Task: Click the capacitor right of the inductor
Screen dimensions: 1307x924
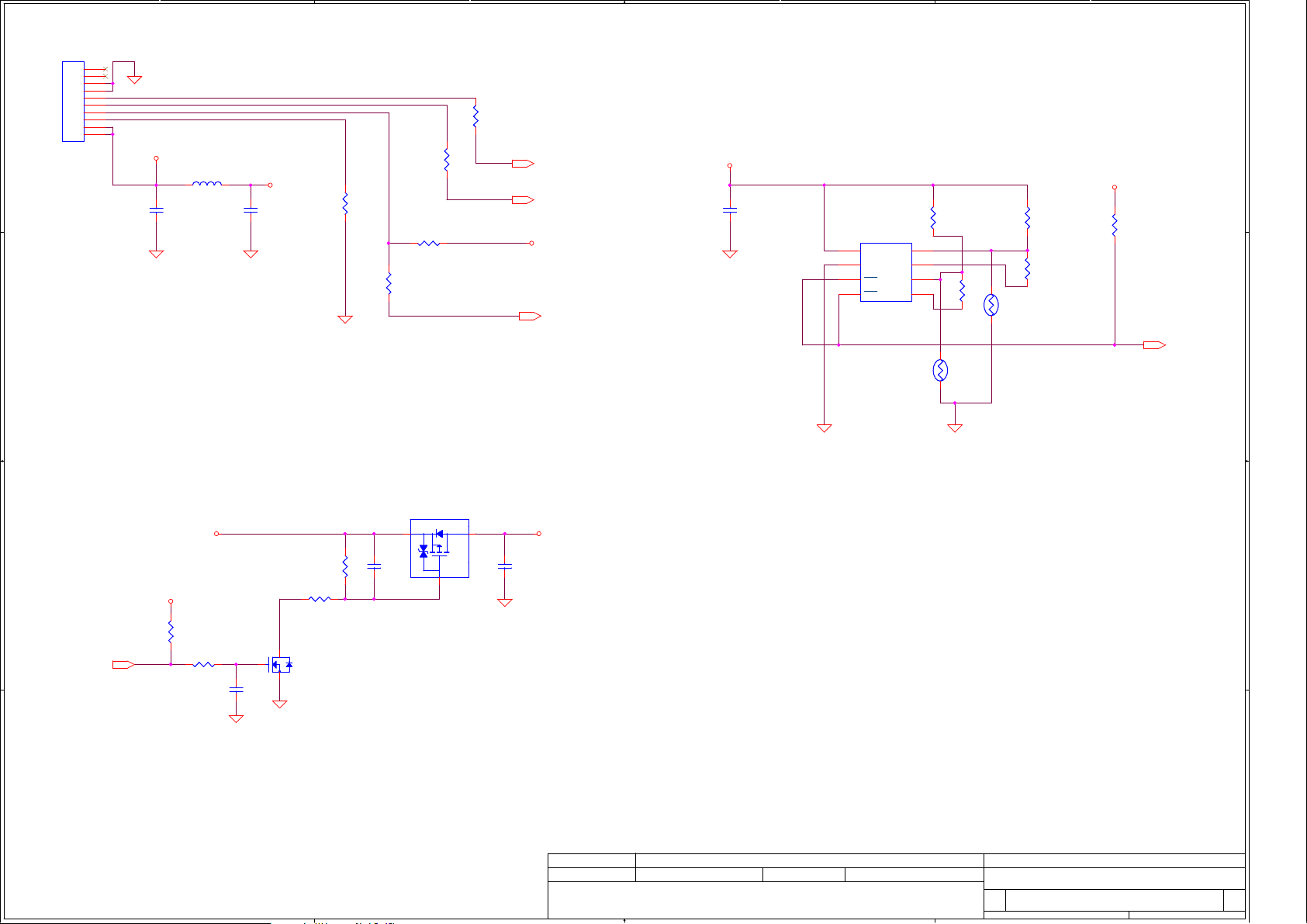Action: point(251,209)
